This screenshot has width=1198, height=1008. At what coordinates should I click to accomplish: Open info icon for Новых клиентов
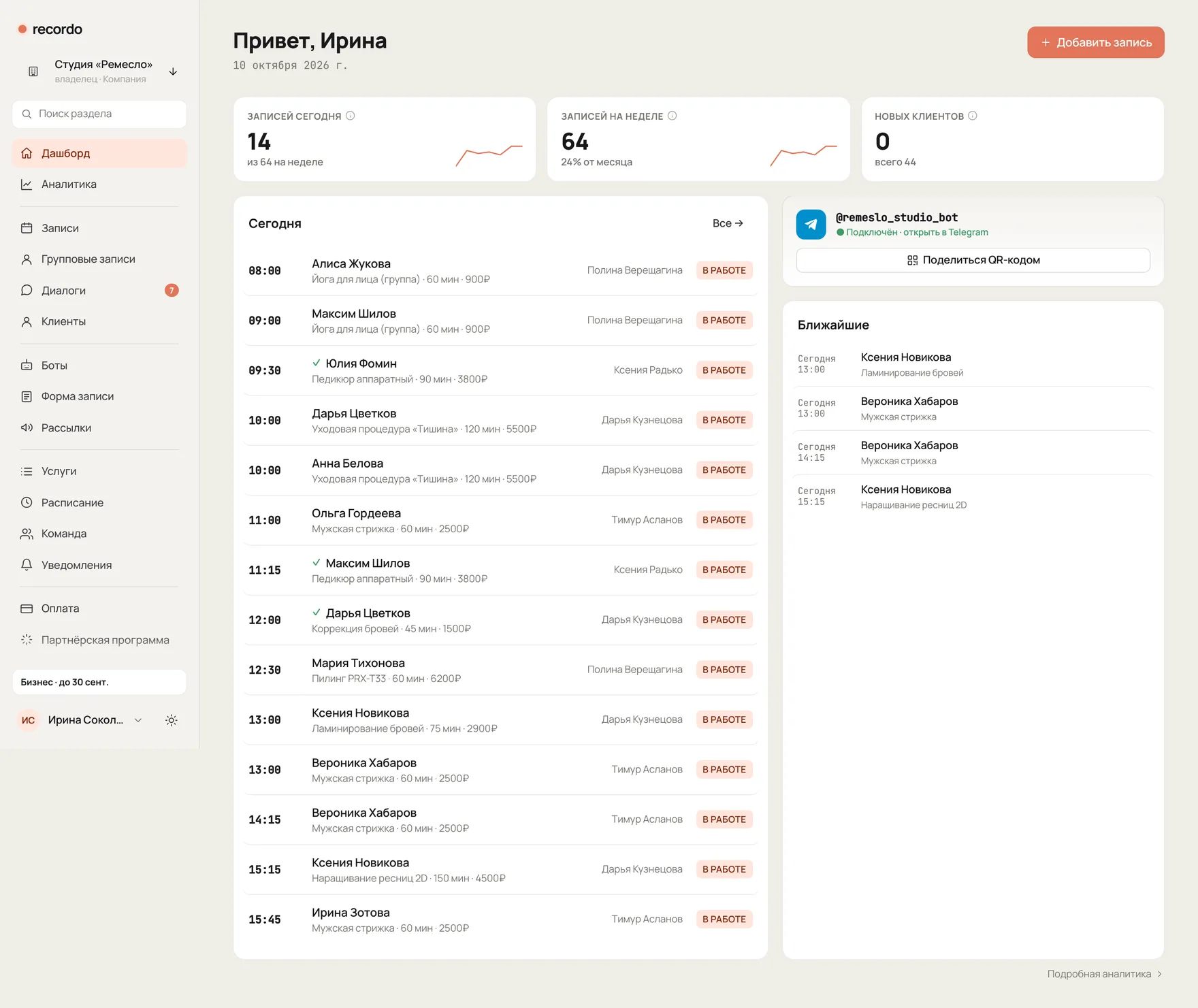[973, 116]
